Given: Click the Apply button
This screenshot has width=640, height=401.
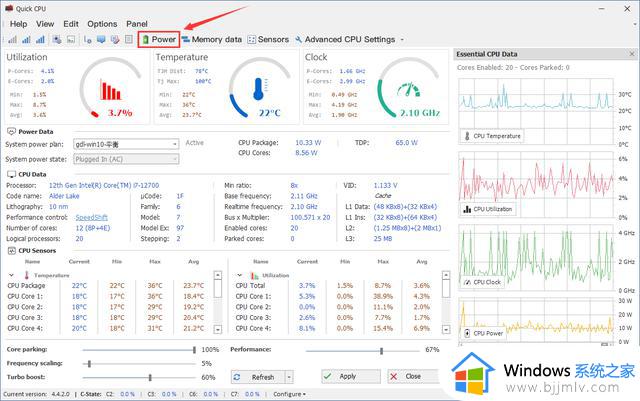Looking at the screenshot, I should (351, 376).
